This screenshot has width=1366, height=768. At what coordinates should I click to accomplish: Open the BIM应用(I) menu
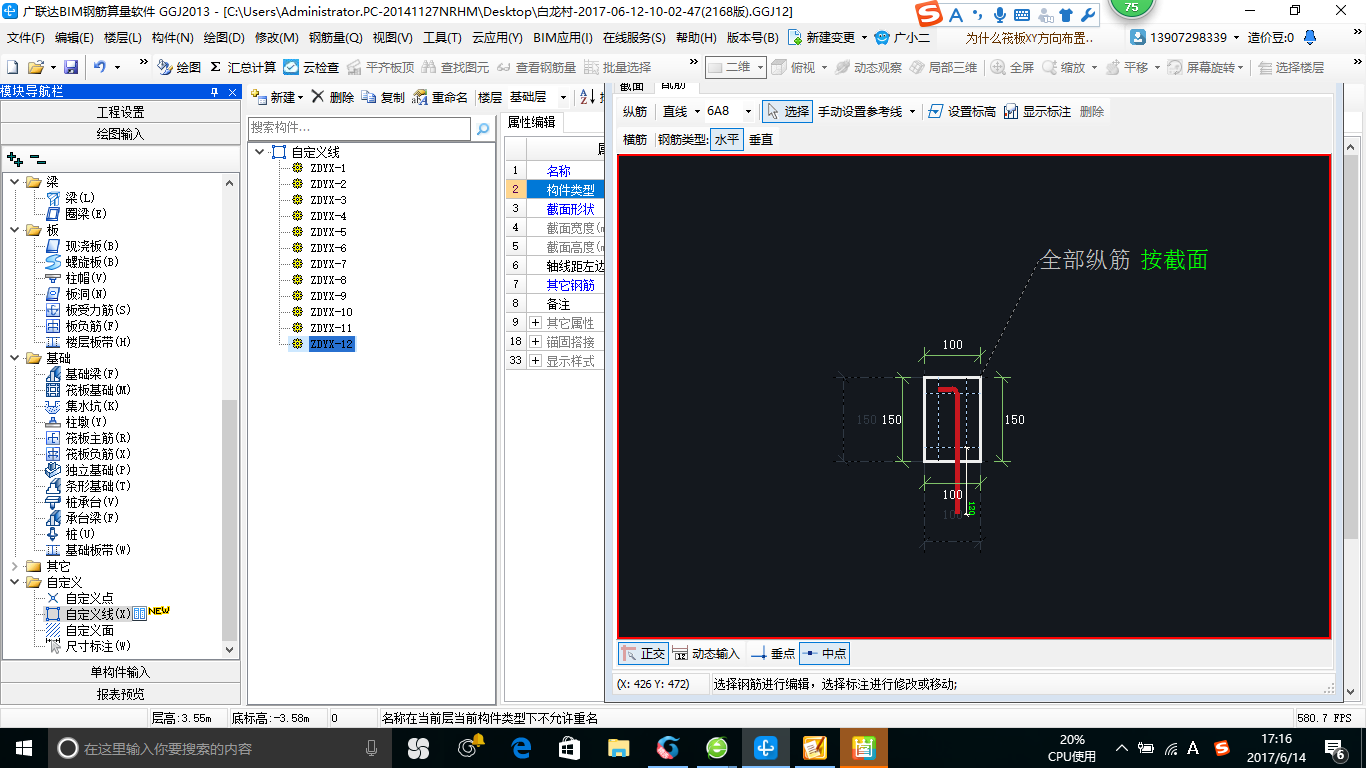(563, 37)
